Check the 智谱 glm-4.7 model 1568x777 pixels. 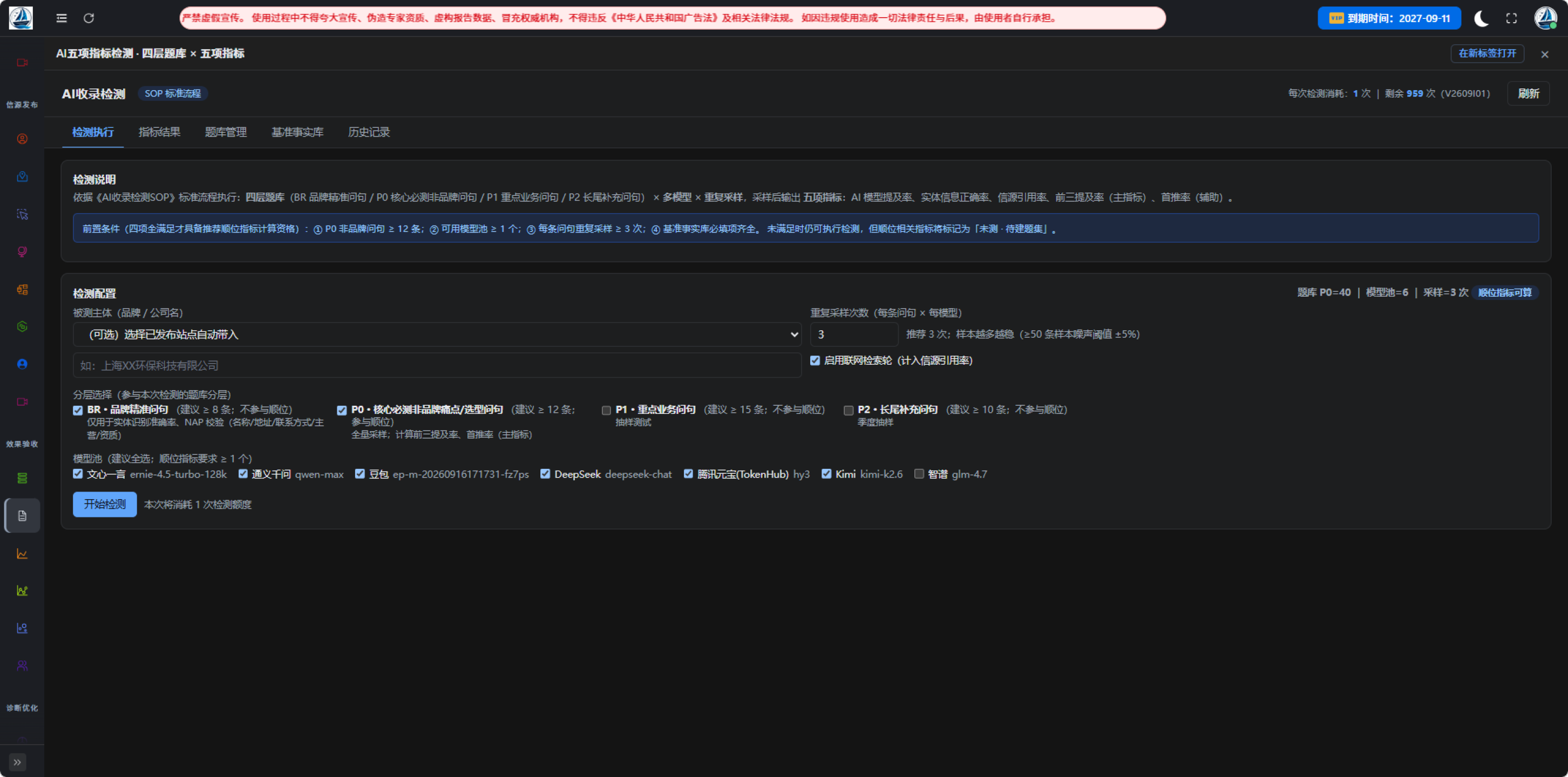pos(919,474)
